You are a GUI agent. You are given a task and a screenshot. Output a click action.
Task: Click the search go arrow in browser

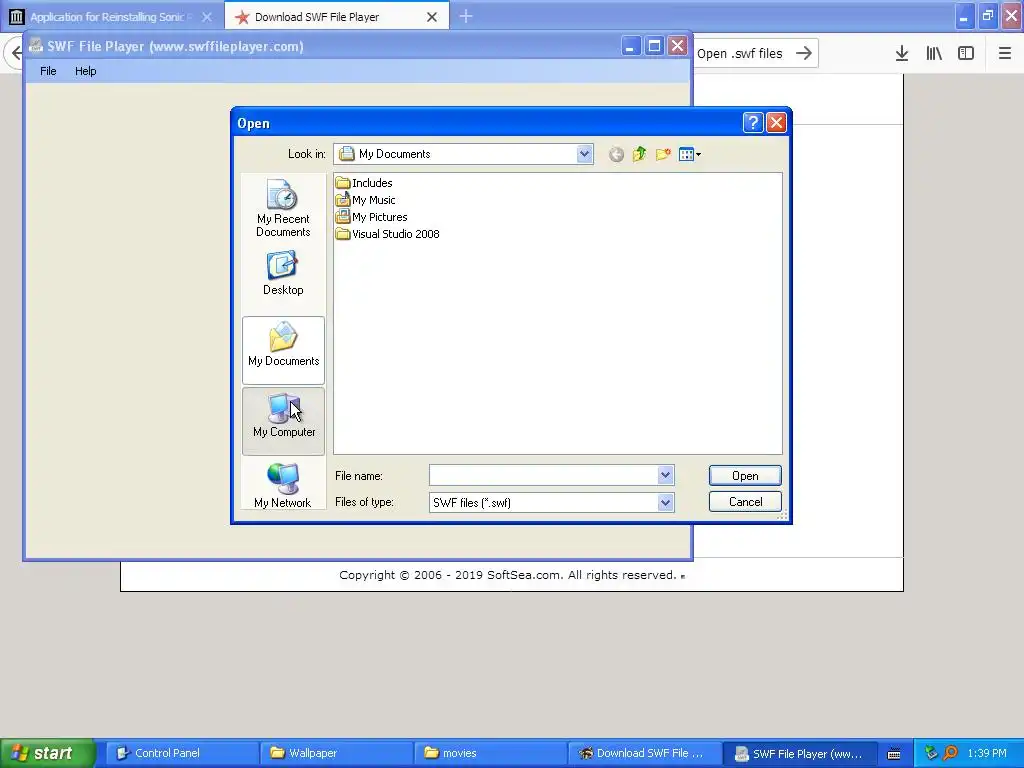[804, 53]
